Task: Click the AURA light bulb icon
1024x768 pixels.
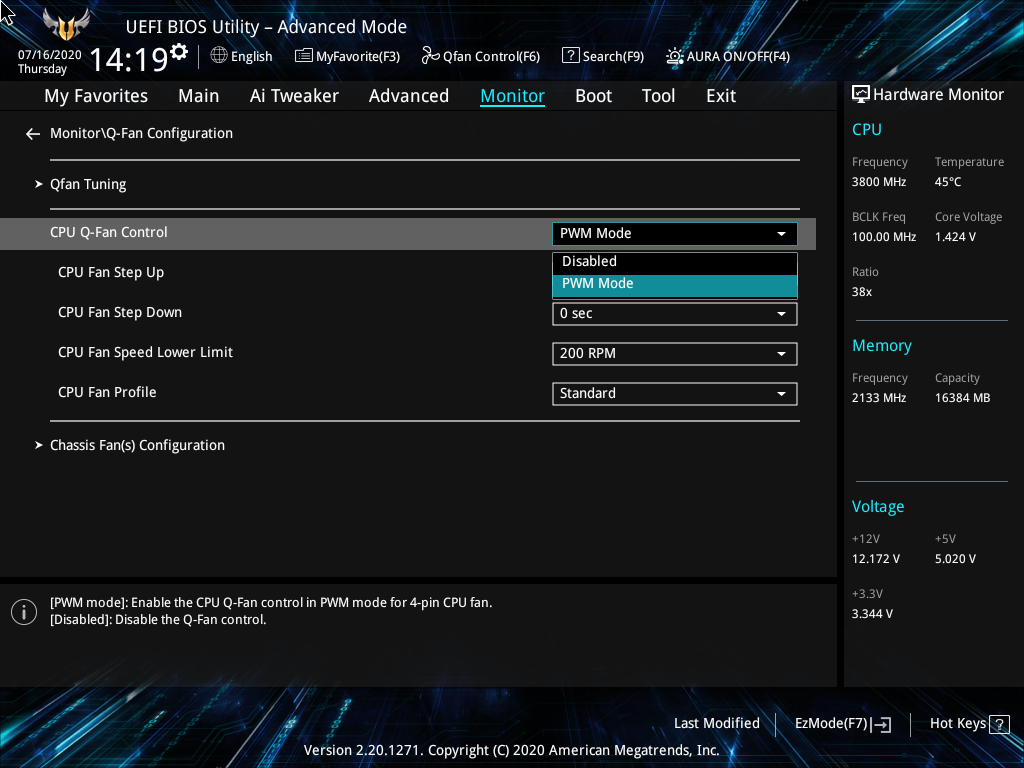Action: 675,56
